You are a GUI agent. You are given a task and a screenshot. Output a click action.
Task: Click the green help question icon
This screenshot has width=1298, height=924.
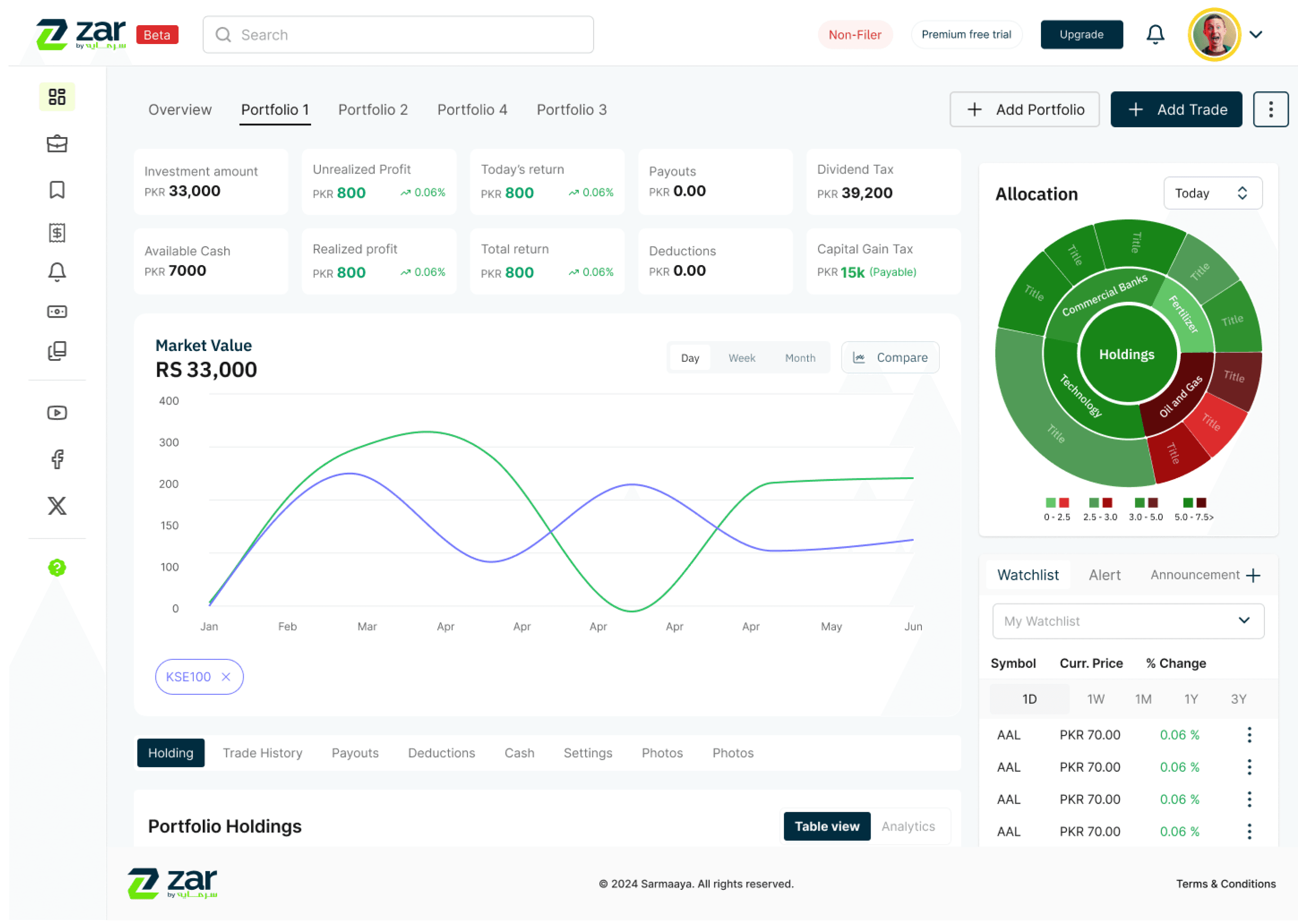[x=57, y=567]
